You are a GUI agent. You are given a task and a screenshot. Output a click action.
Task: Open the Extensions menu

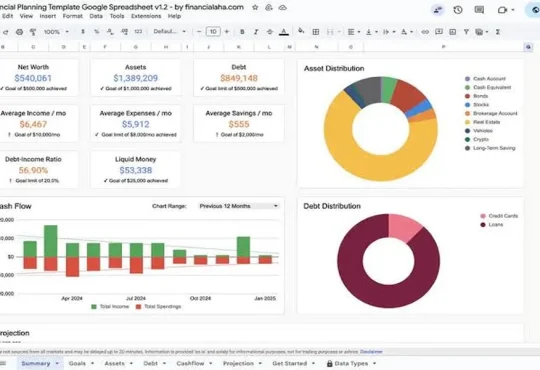[x=146, y=16]
